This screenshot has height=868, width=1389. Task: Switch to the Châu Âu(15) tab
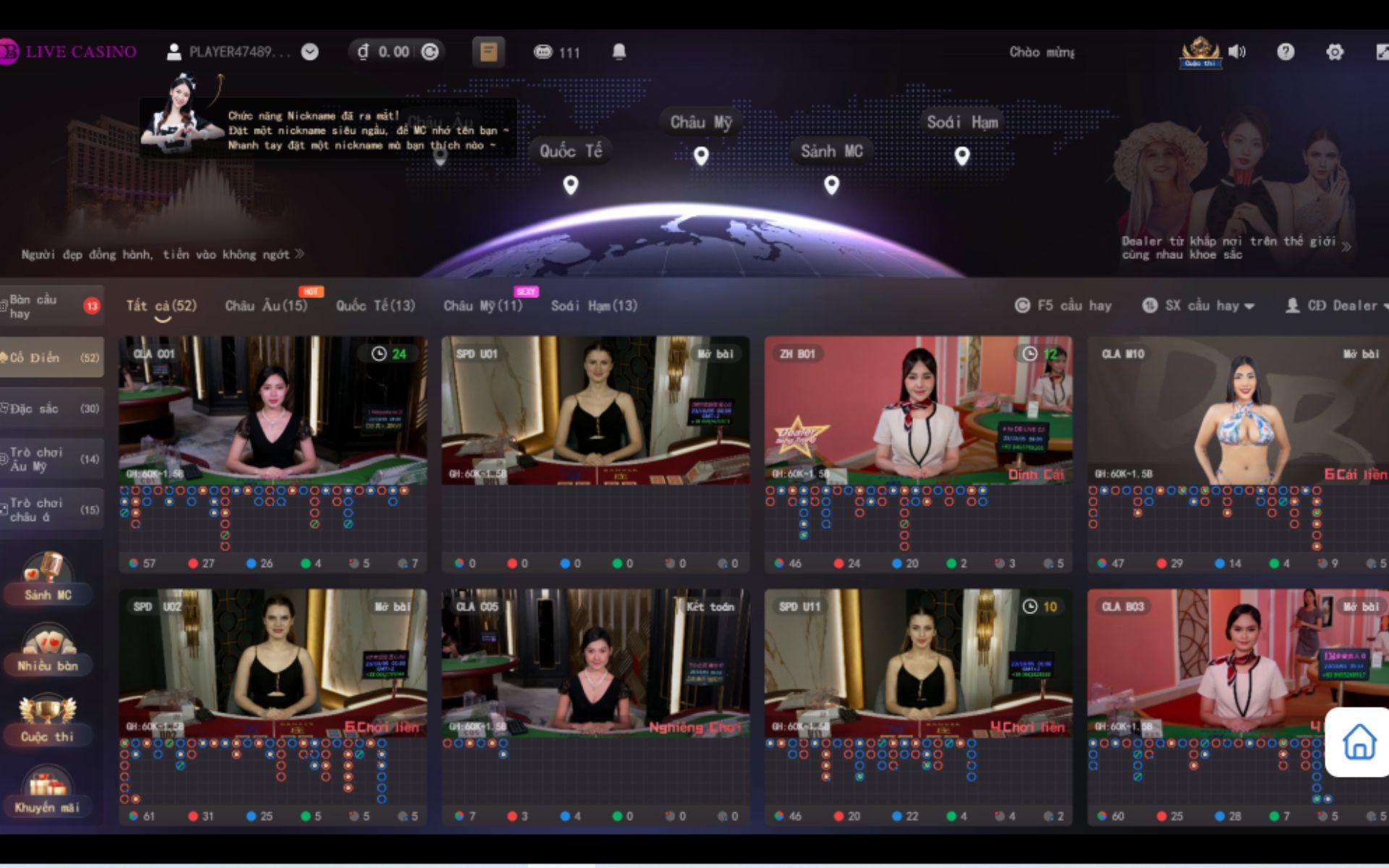click(x=266, y=306)
